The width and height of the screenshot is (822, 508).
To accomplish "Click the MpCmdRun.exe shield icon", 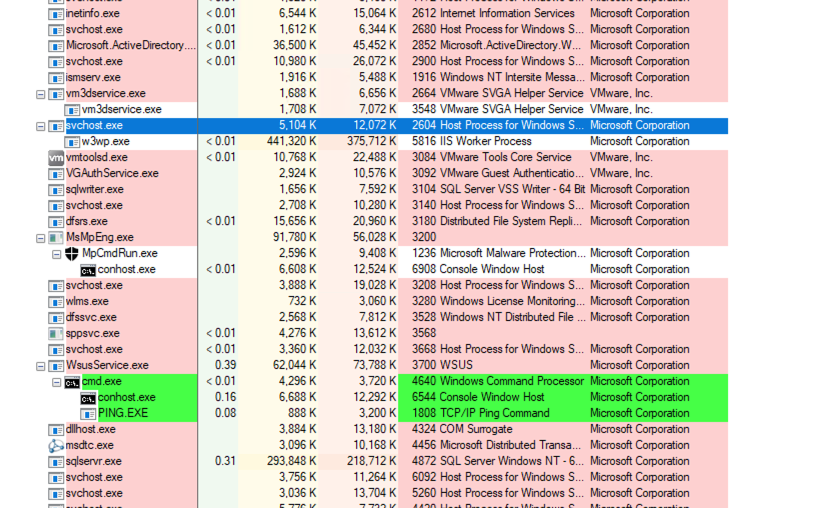I will tap(72, 254).
